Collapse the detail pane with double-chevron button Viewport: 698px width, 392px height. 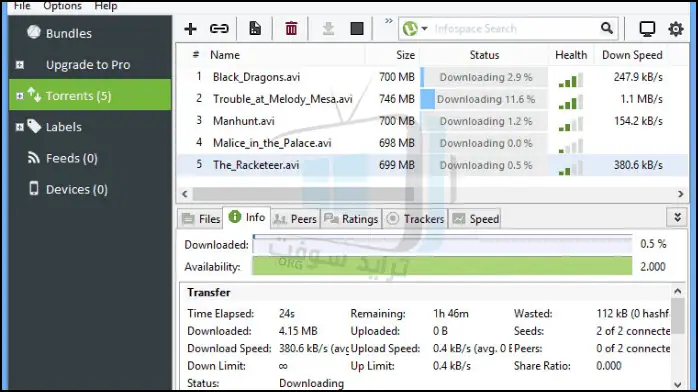678,218
